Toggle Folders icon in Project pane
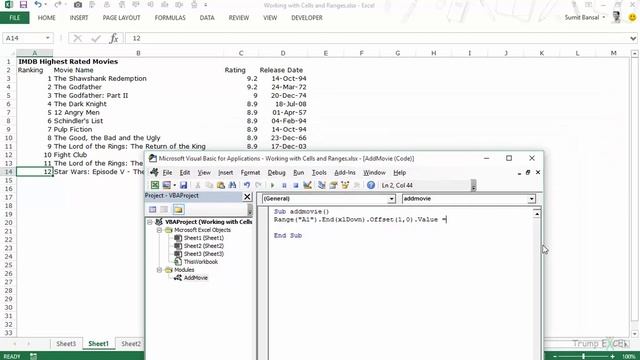Image resolution: width=640 pixels, height=360 pixels. (178, 209)
